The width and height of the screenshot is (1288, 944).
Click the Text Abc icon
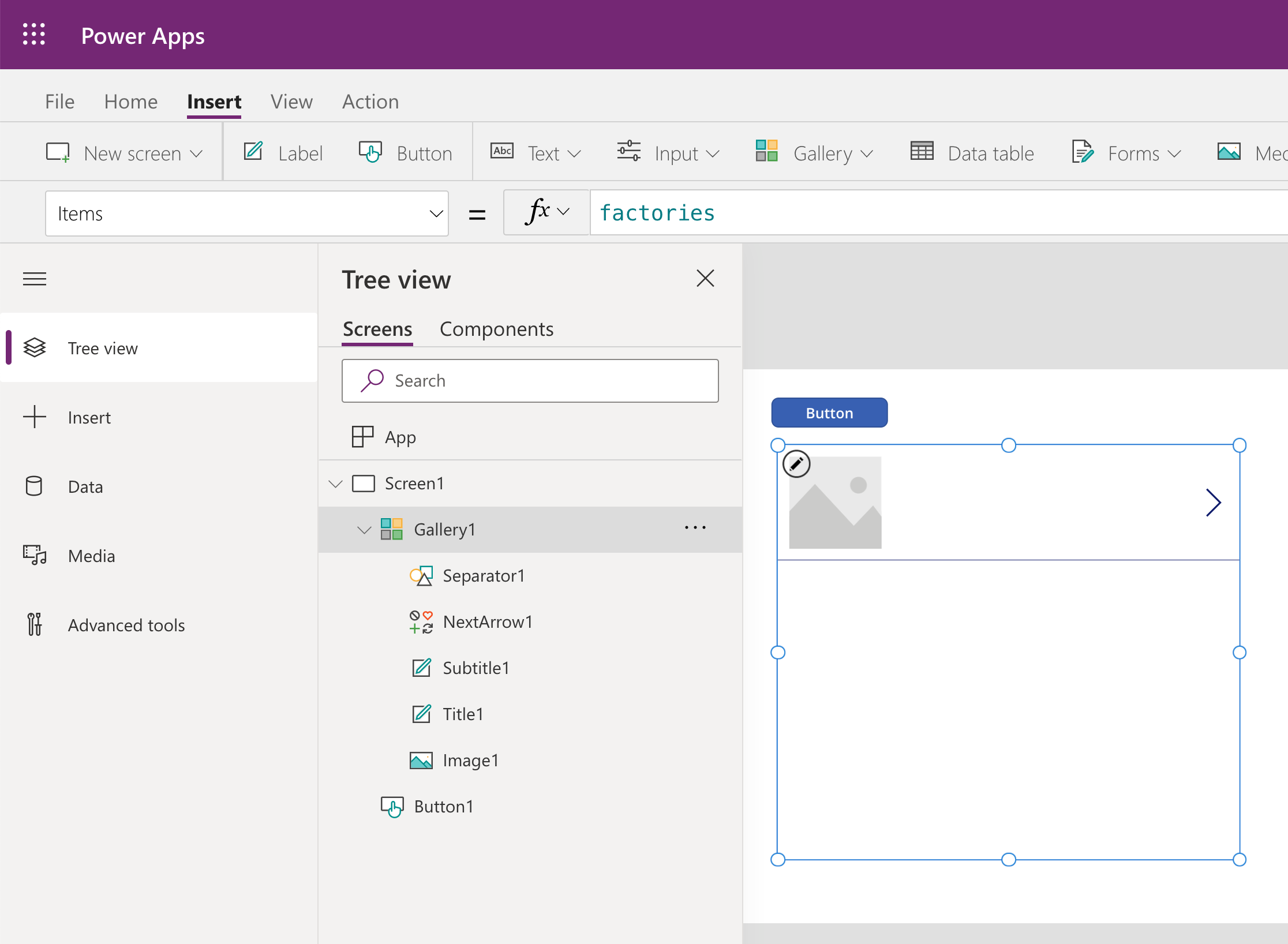click(x=502, y=151)
